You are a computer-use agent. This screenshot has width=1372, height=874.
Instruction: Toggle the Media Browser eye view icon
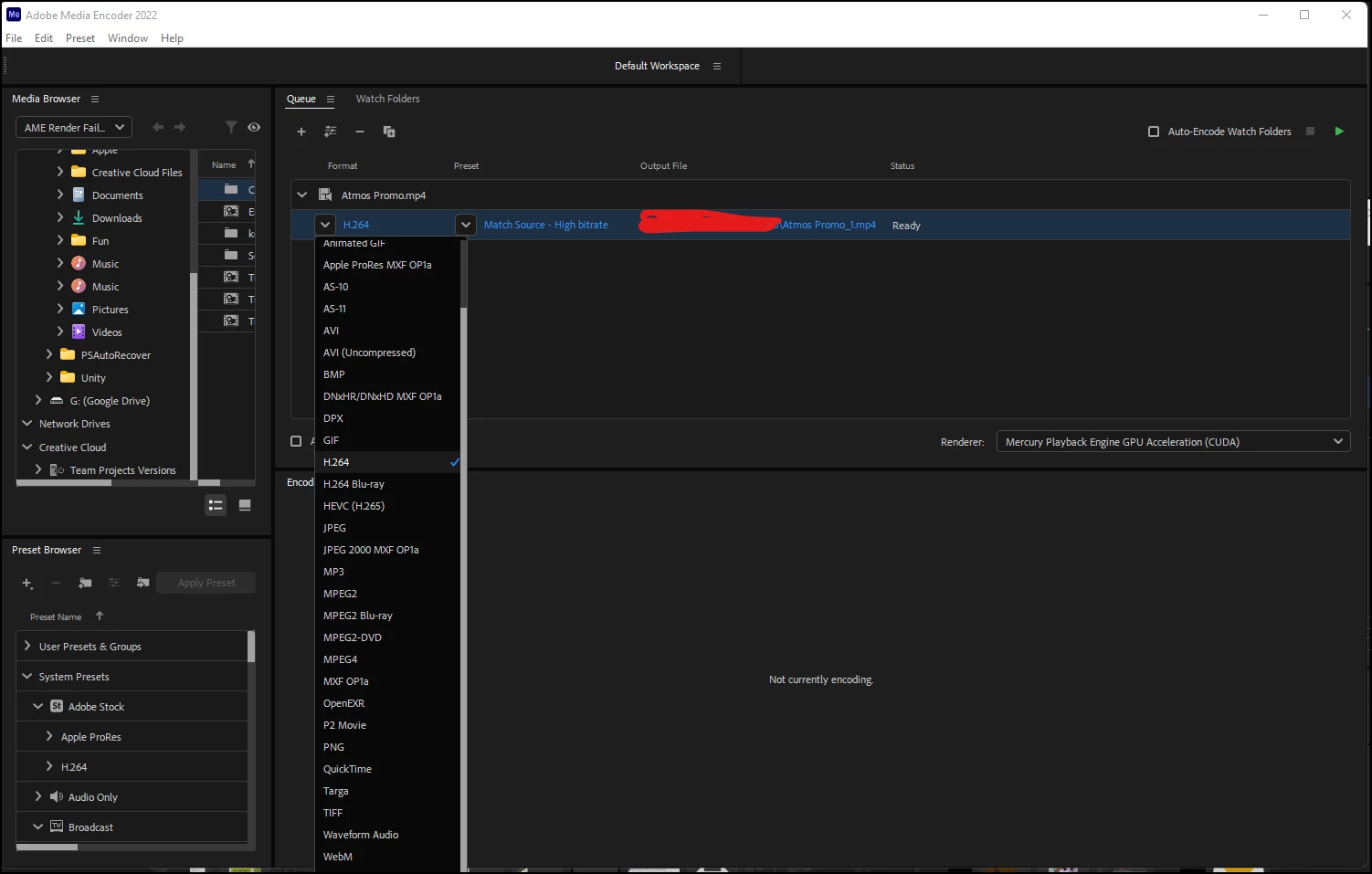tap(254, 127)
